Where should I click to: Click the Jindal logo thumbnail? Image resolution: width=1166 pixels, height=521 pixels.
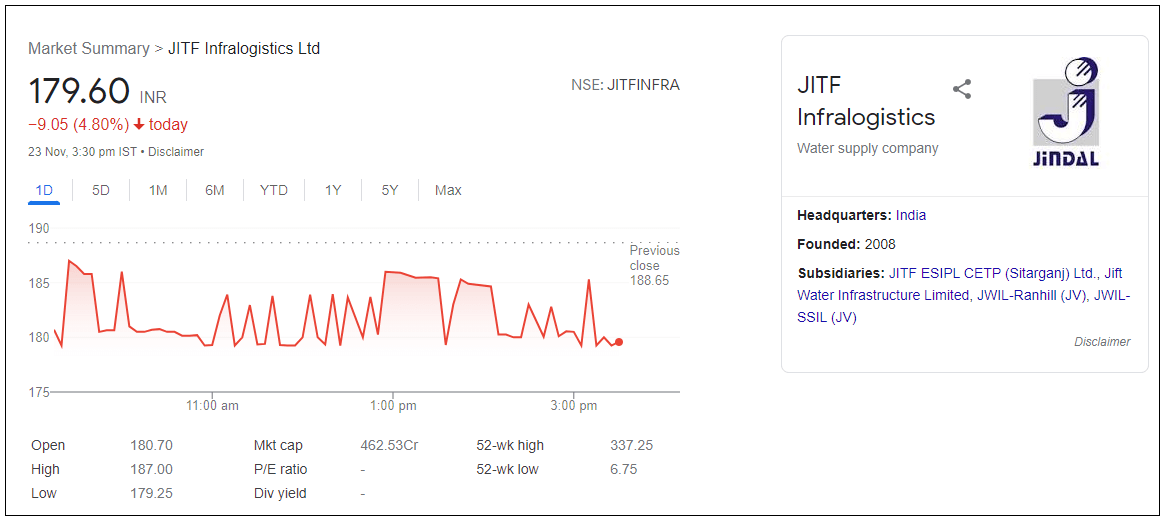click(x=1066, y=112)
